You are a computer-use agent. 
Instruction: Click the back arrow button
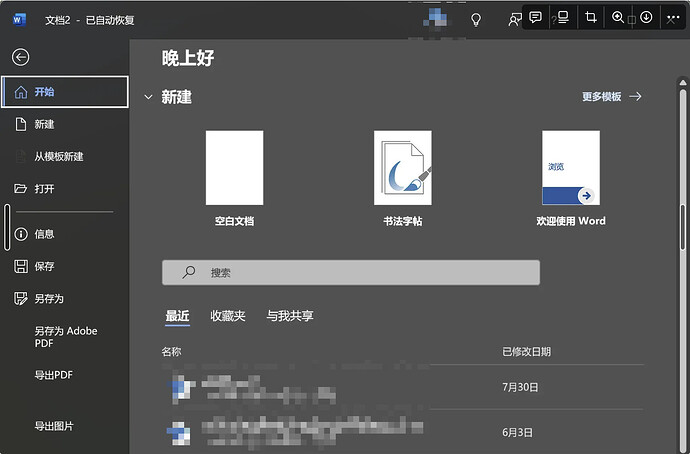click(x=21, y=57)
